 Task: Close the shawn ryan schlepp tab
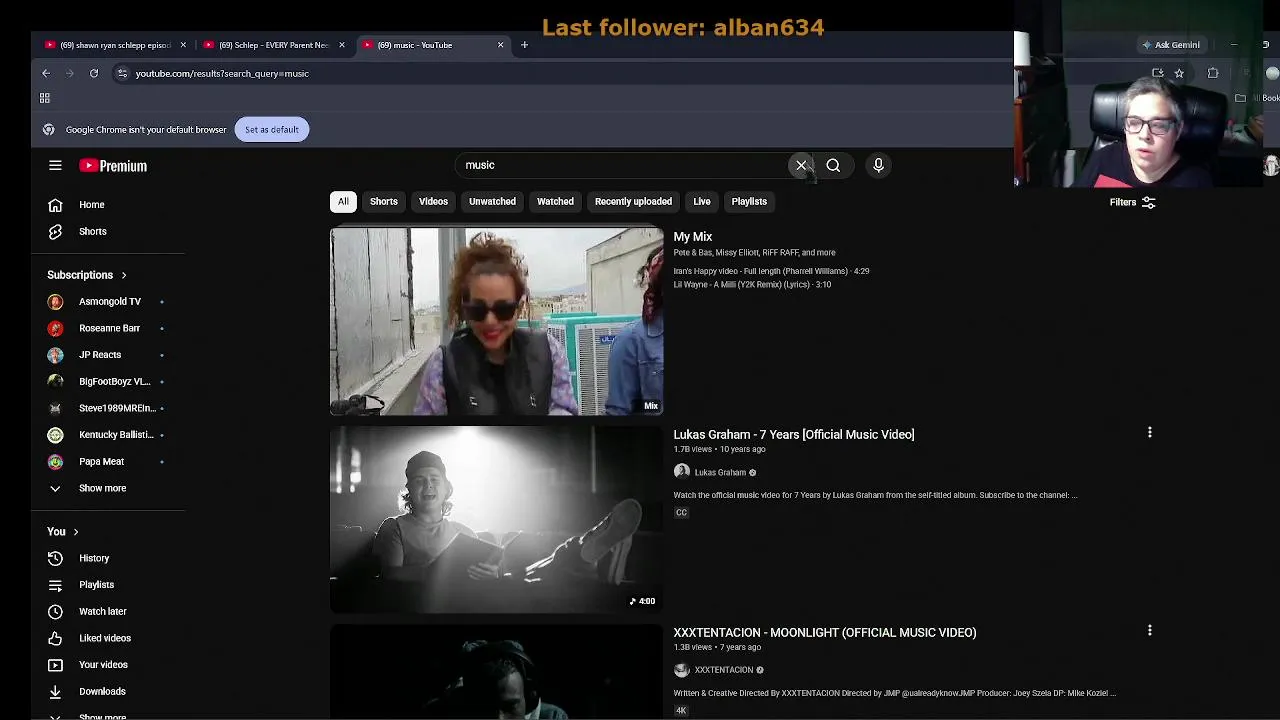tap(183, 45)
